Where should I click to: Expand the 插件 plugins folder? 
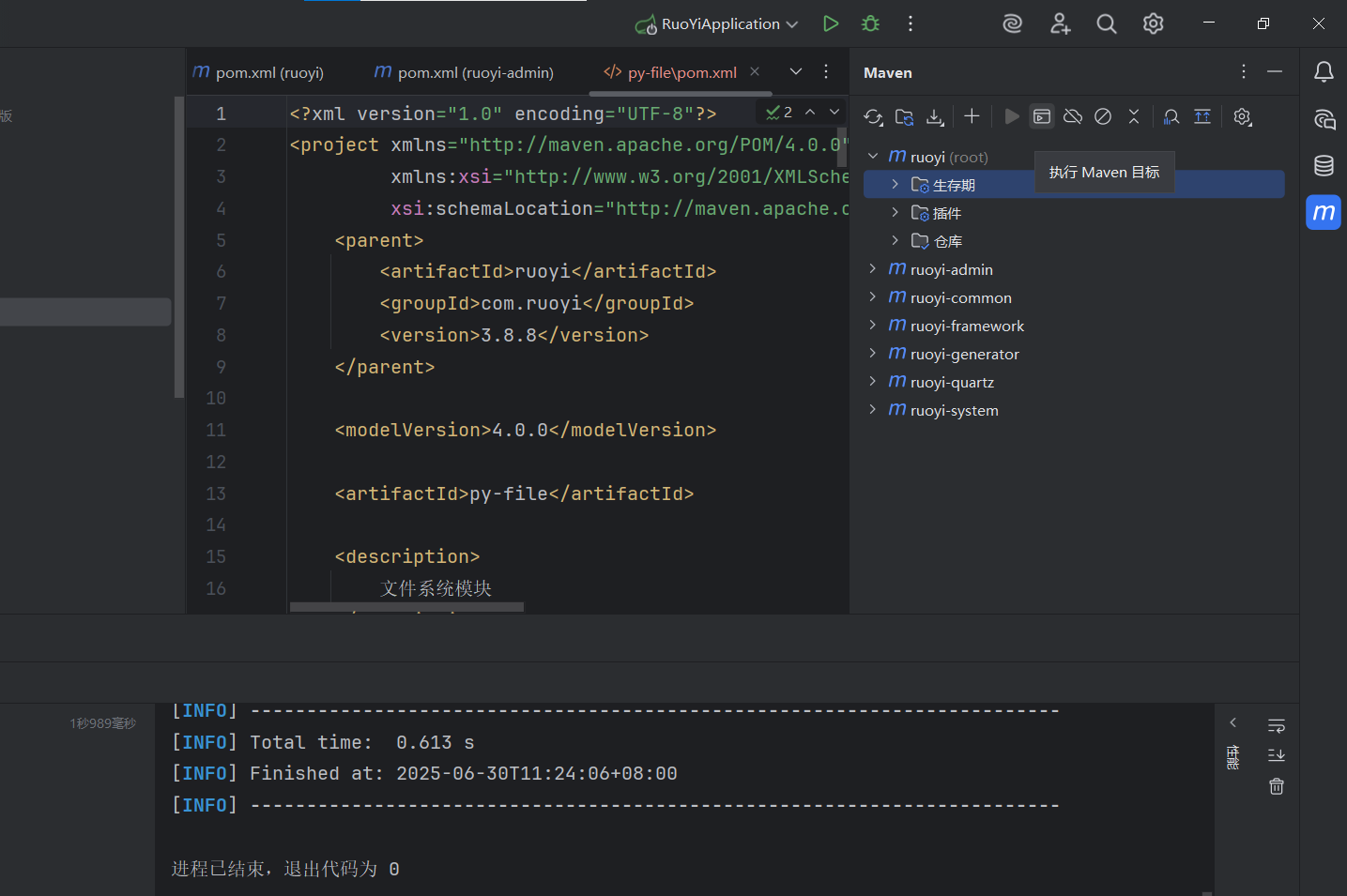point(895,213)
